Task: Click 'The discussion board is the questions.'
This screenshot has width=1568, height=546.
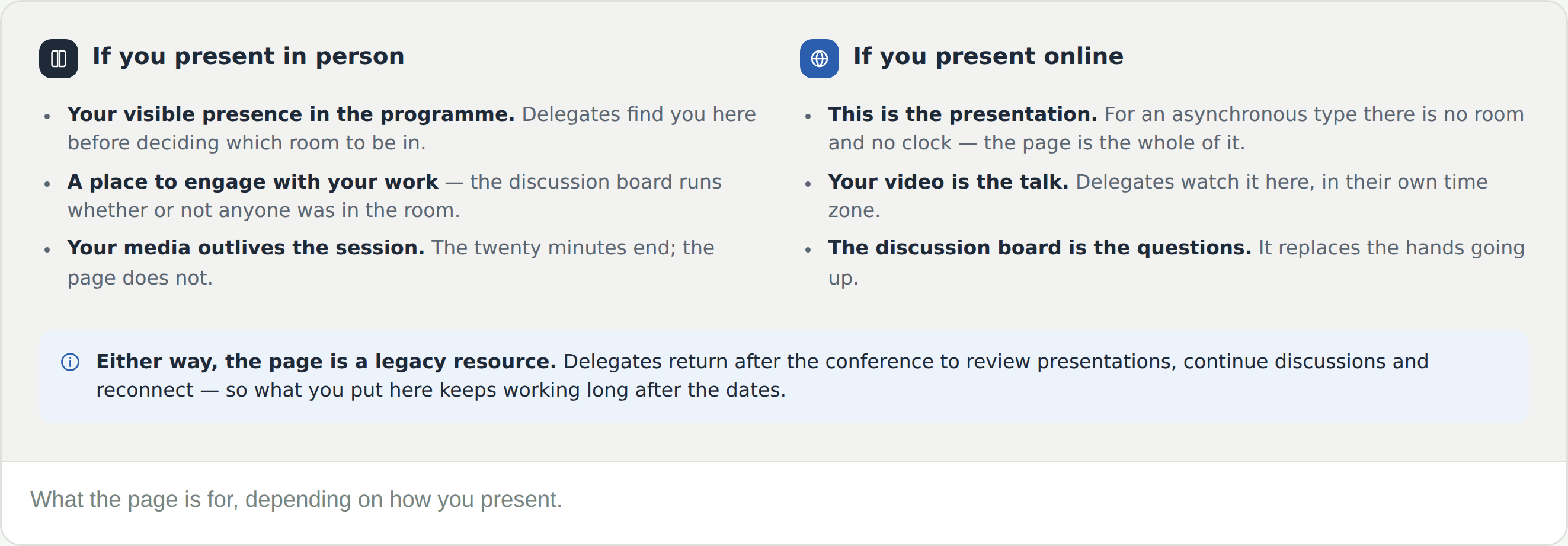Action: click(x=1039, y=247)
